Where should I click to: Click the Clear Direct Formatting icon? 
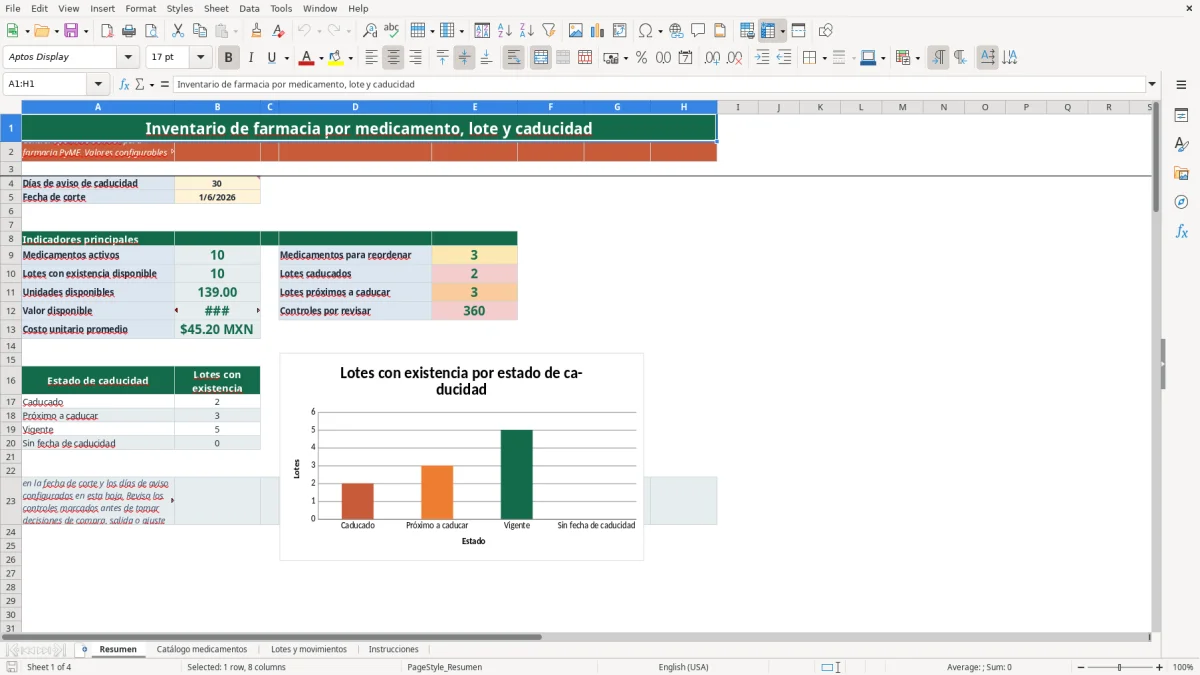[x=279, y=31]
